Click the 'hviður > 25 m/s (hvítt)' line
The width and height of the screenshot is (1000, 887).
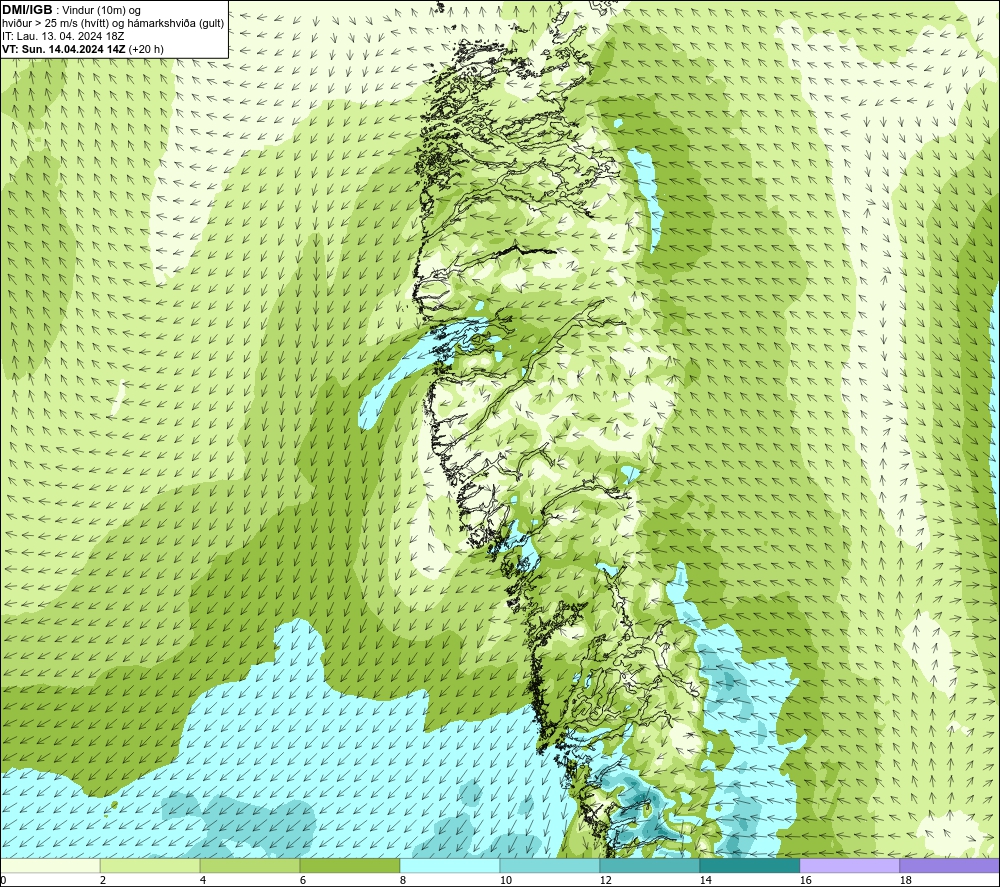coord(55,24)
